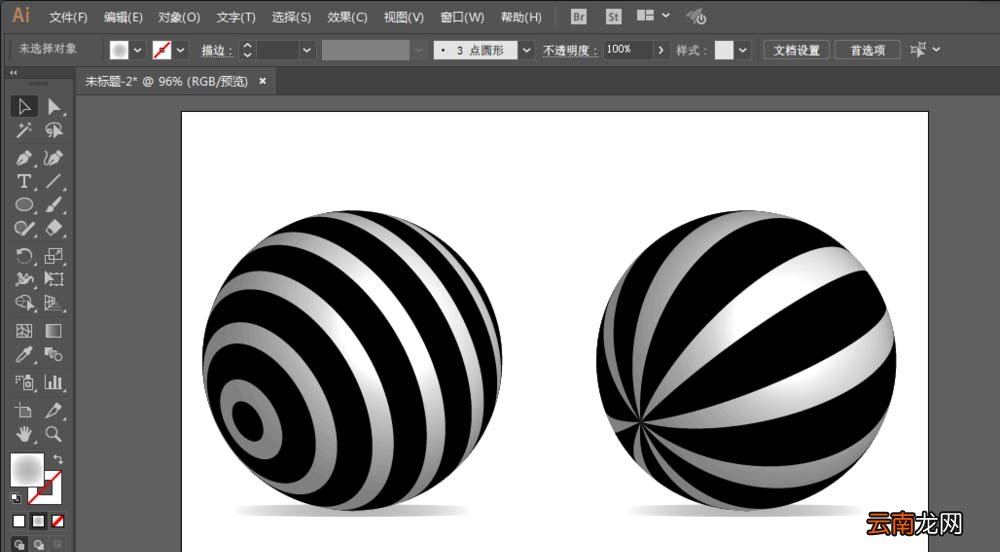The height and width of the screenshot is (552, 1000).
Task: Open Adobe Stock (St) icon
Action: point(613,17)
